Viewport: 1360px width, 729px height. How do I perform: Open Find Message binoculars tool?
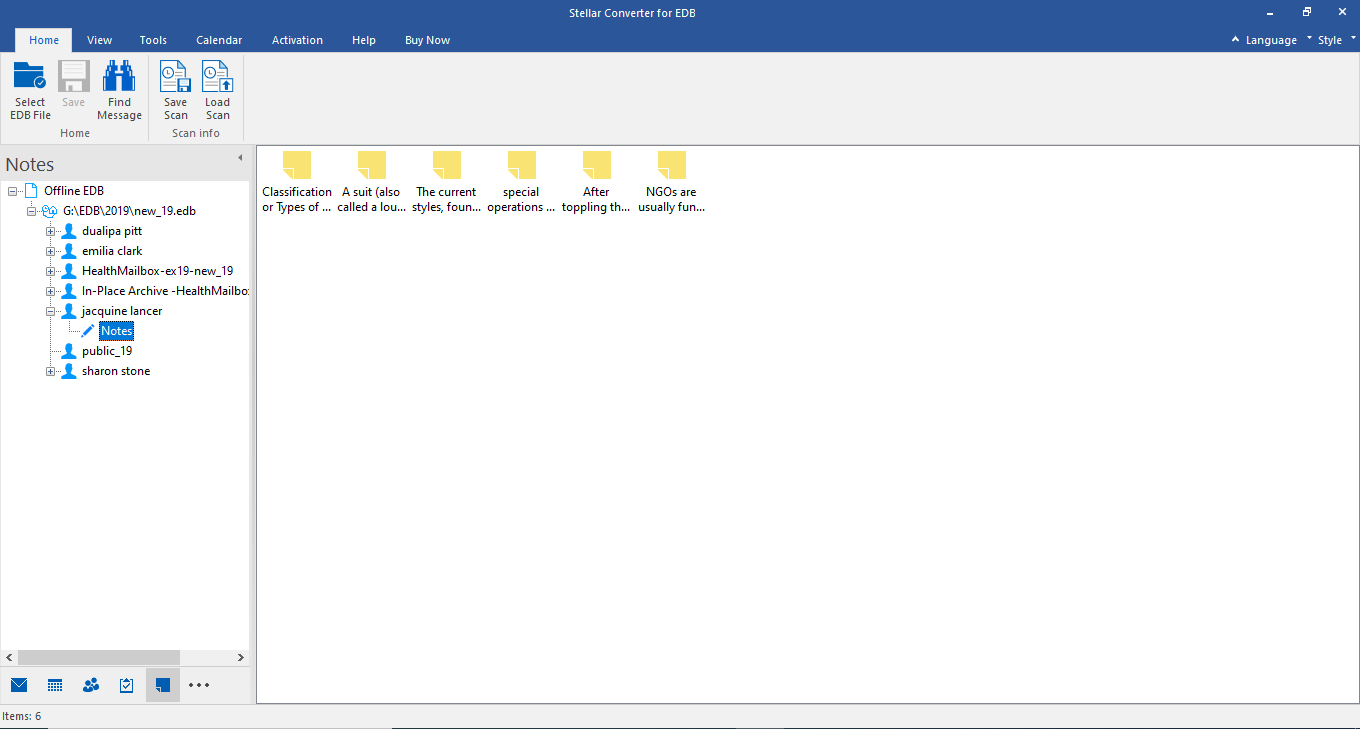click(119, 77)
